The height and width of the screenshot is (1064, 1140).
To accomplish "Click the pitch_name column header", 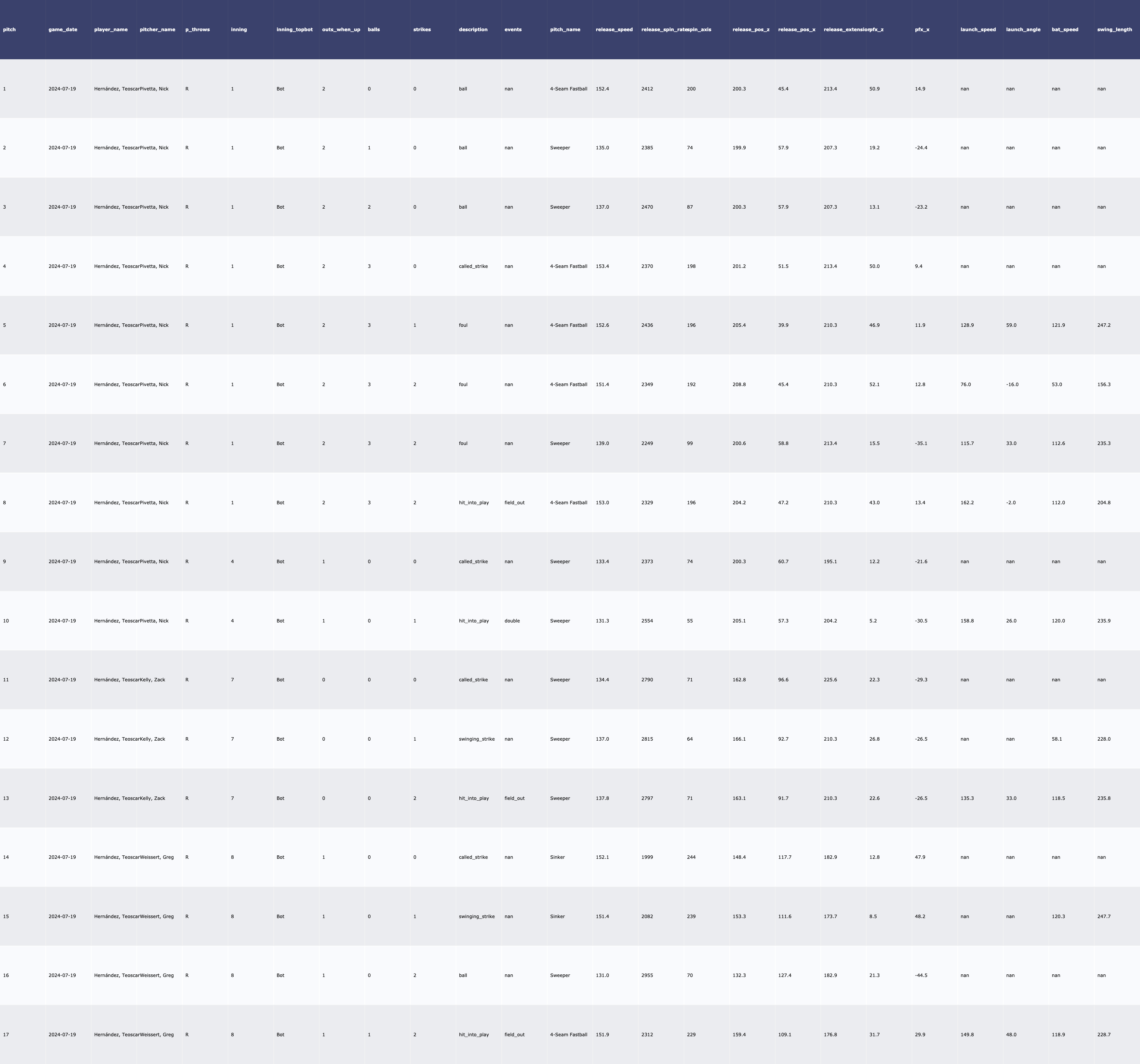I will tap(565, 29).
